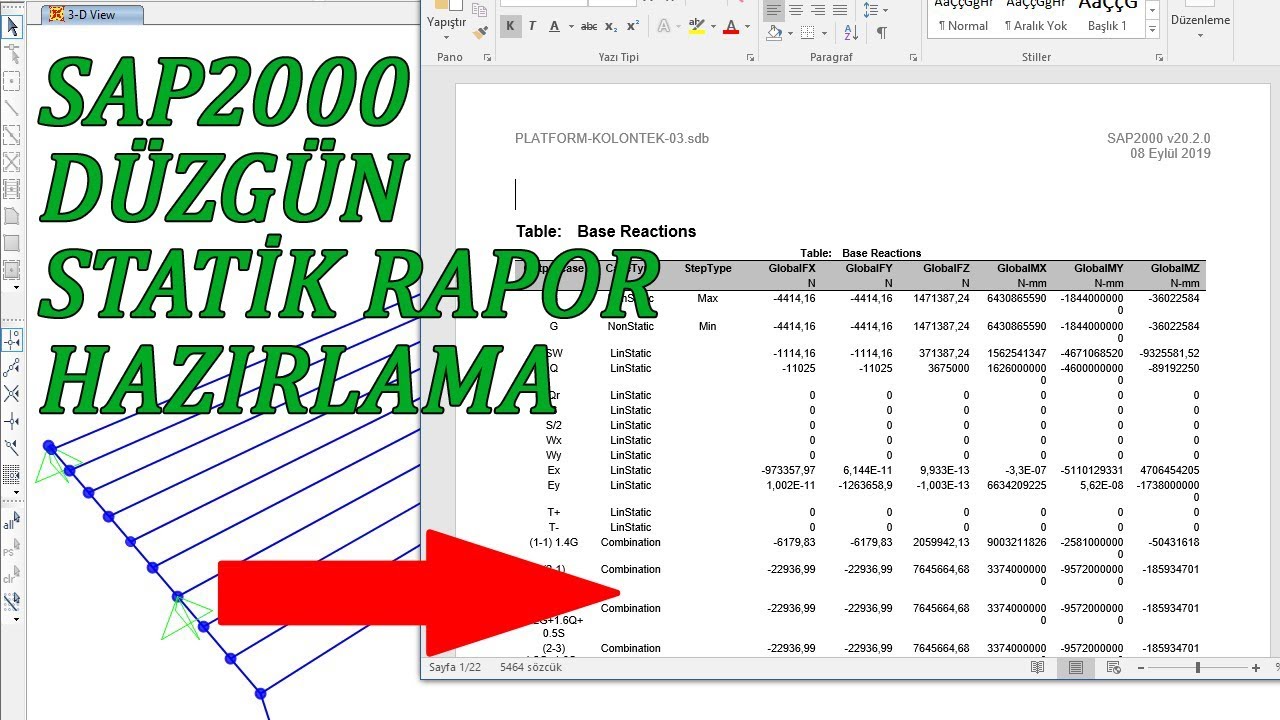The width and height of the screenshot is (1280, 720).
Task: Apply red font color
Action: point(731,27)
